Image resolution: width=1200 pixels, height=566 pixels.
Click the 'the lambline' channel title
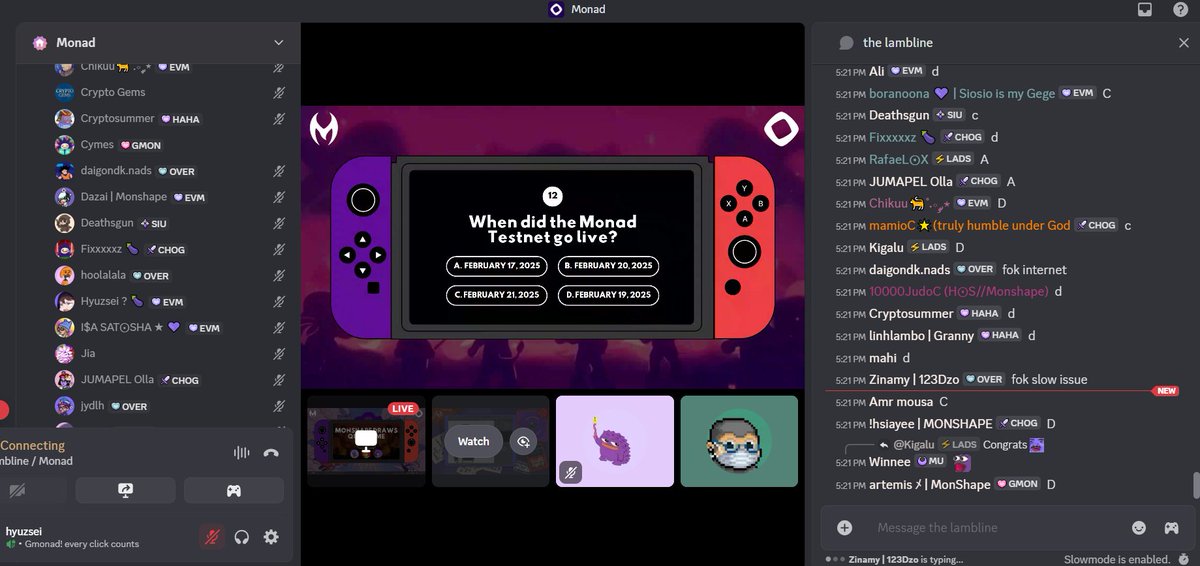click(x=898, y=43)
